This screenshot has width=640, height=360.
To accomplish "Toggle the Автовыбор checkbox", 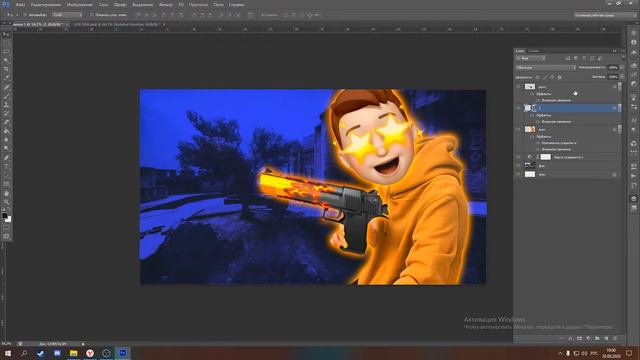I will click(x=25, y=15).
